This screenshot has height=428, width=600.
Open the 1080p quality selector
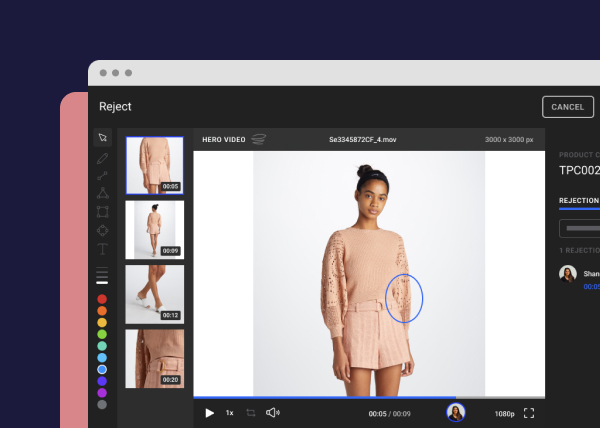504,414
